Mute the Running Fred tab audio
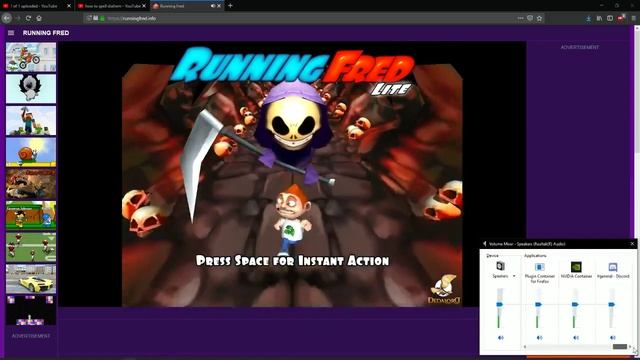This screenshot has height=360, width=640. [213, 6]
